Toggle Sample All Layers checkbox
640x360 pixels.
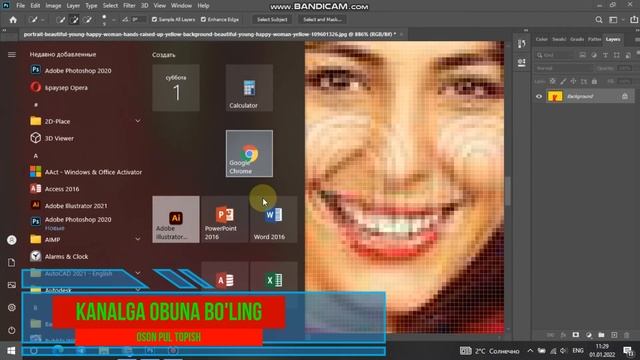154,20
